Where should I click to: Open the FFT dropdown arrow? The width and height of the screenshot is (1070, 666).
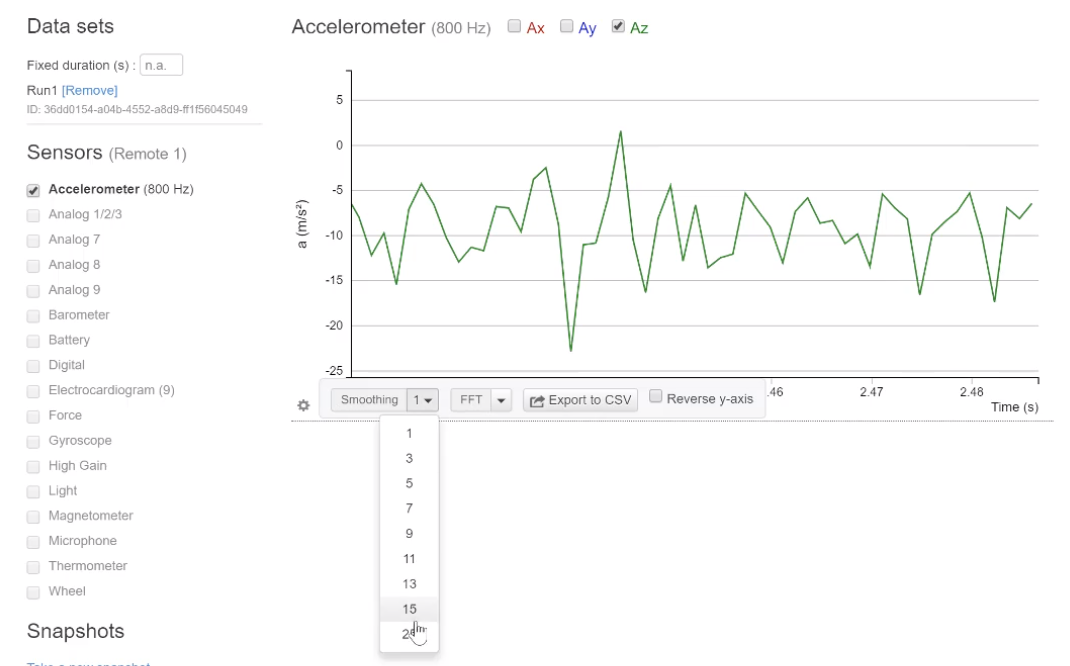tap(501, 400)
